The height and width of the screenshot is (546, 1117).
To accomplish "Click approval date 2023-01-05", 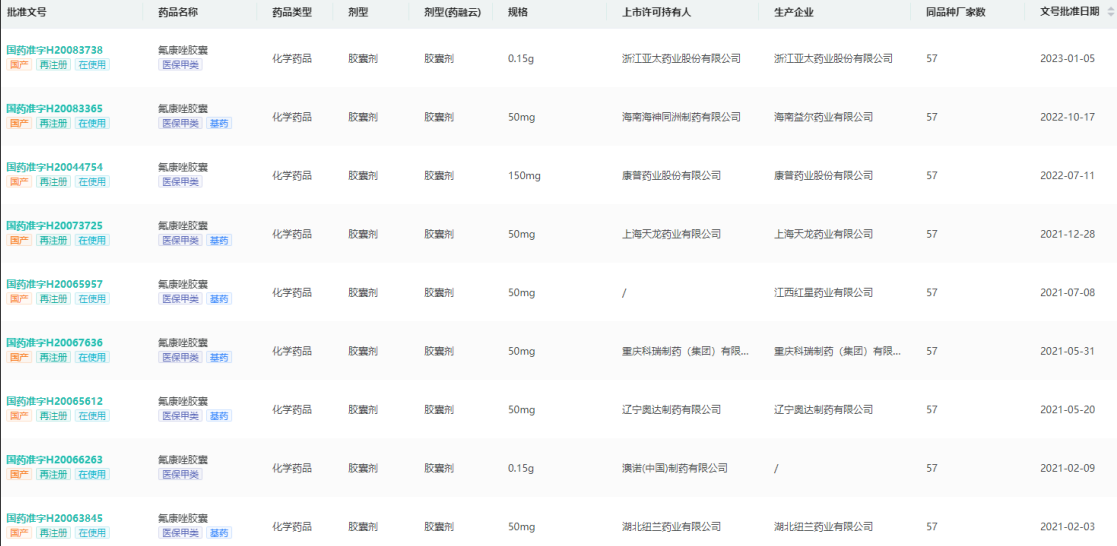I will click(x=1067, y=58).
